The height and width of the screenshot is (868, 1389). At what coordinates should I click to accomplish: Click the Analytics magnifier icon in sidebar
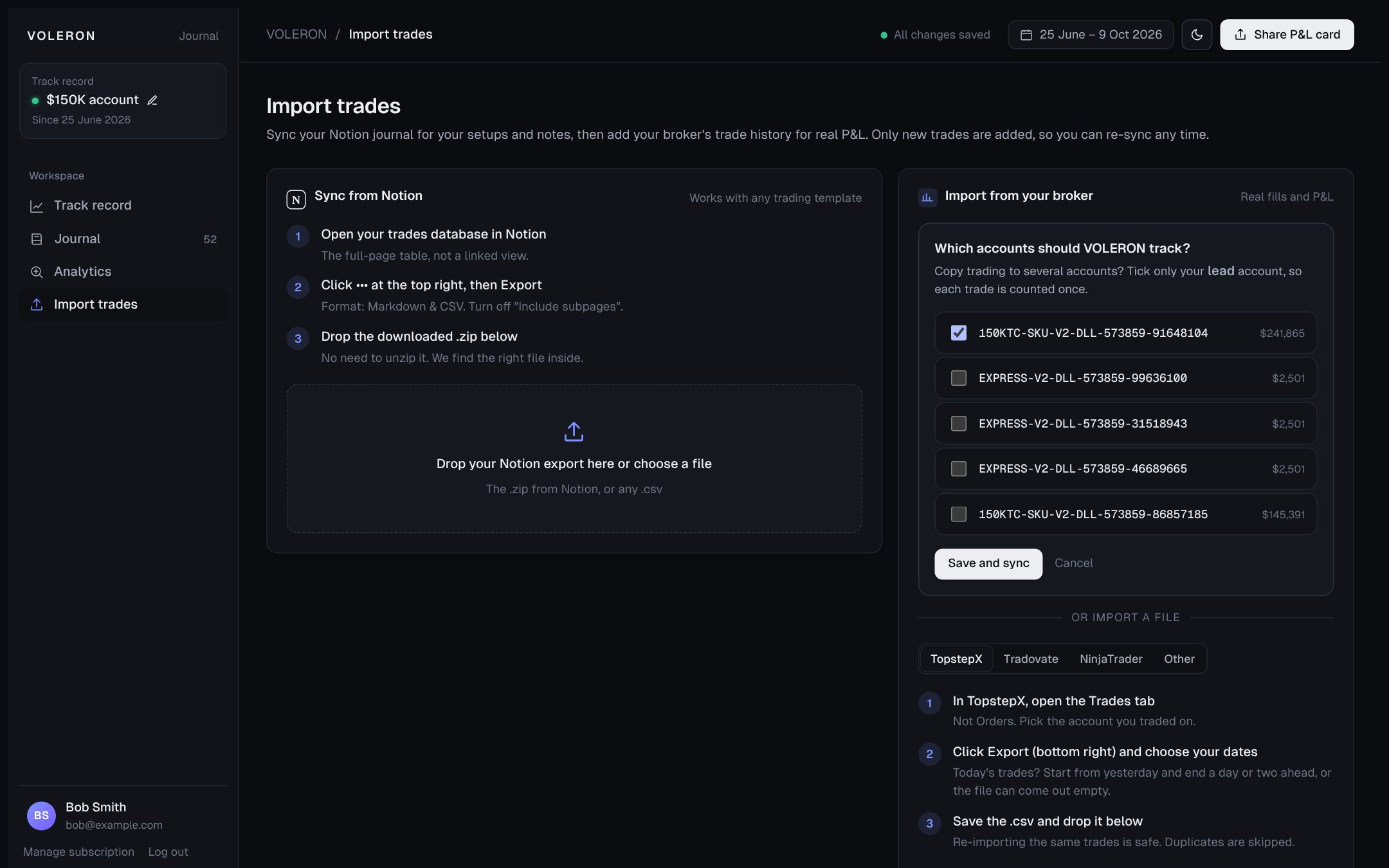click(x=37, y=272)
